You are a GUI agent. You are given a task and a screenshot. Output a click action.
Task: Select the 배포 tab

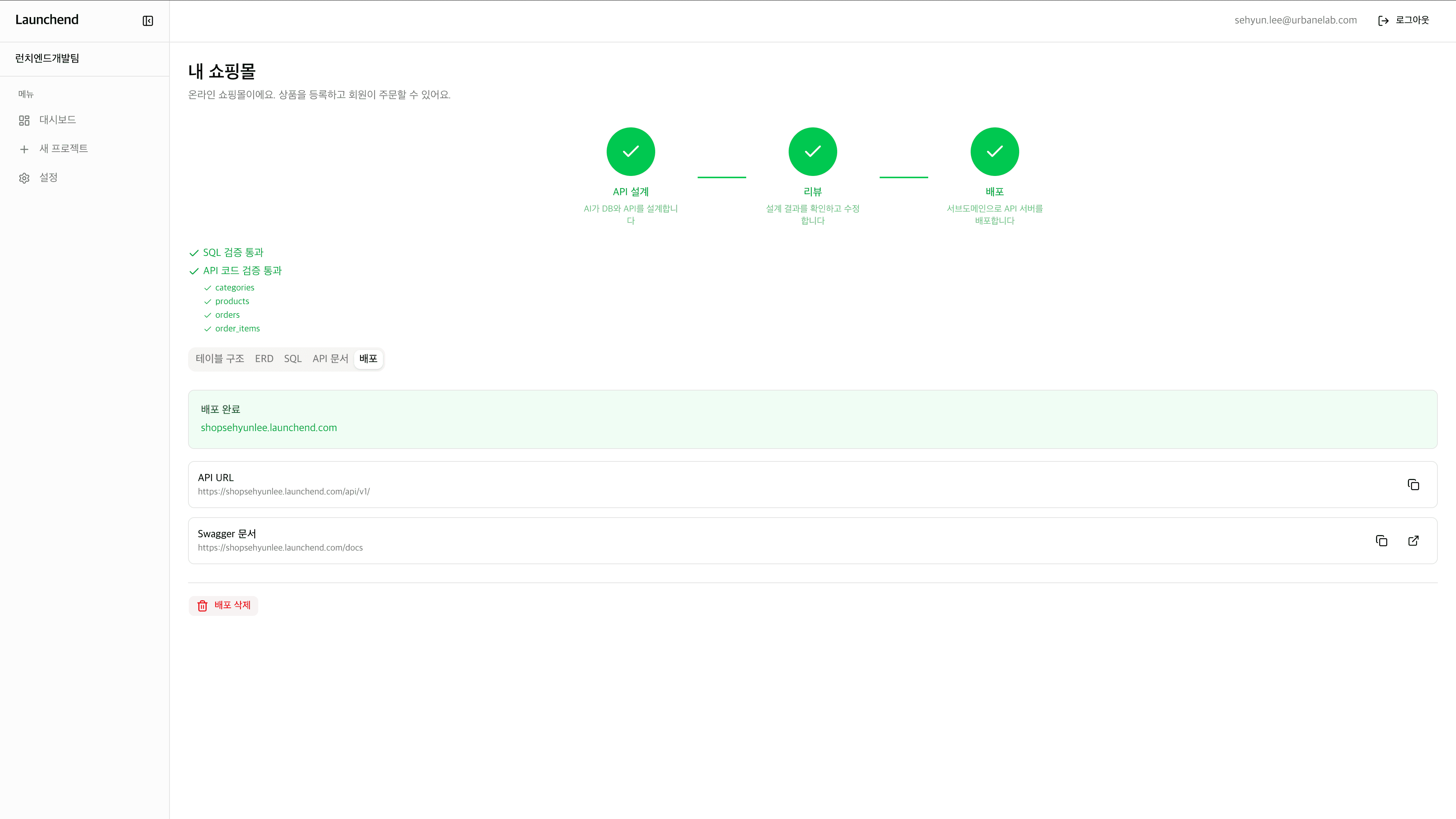(369, 358)
